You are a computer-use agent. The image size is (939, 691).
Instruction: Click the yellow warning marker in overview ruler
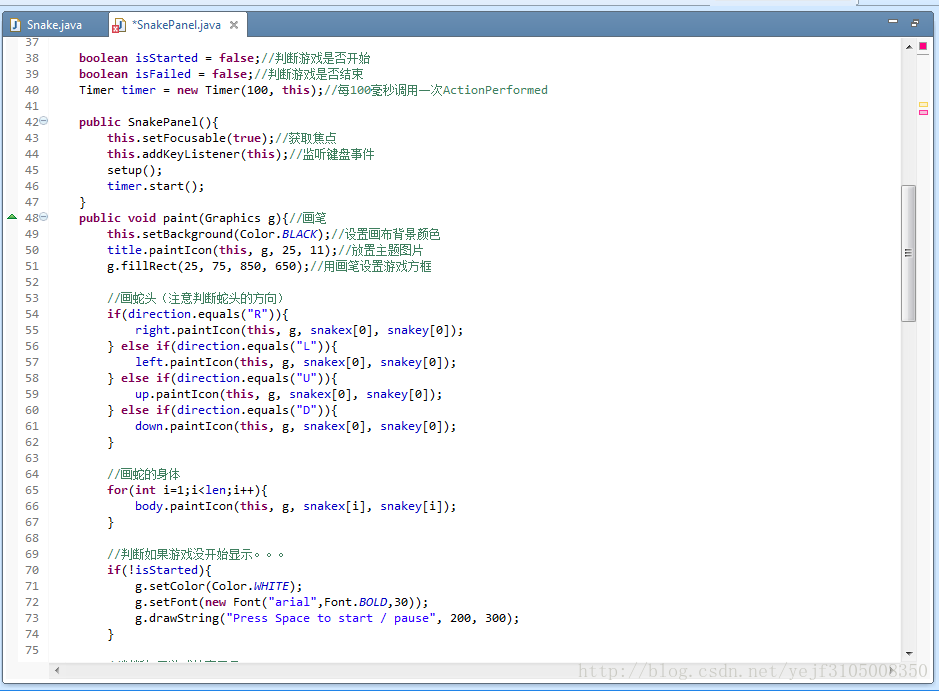[923, 105]
